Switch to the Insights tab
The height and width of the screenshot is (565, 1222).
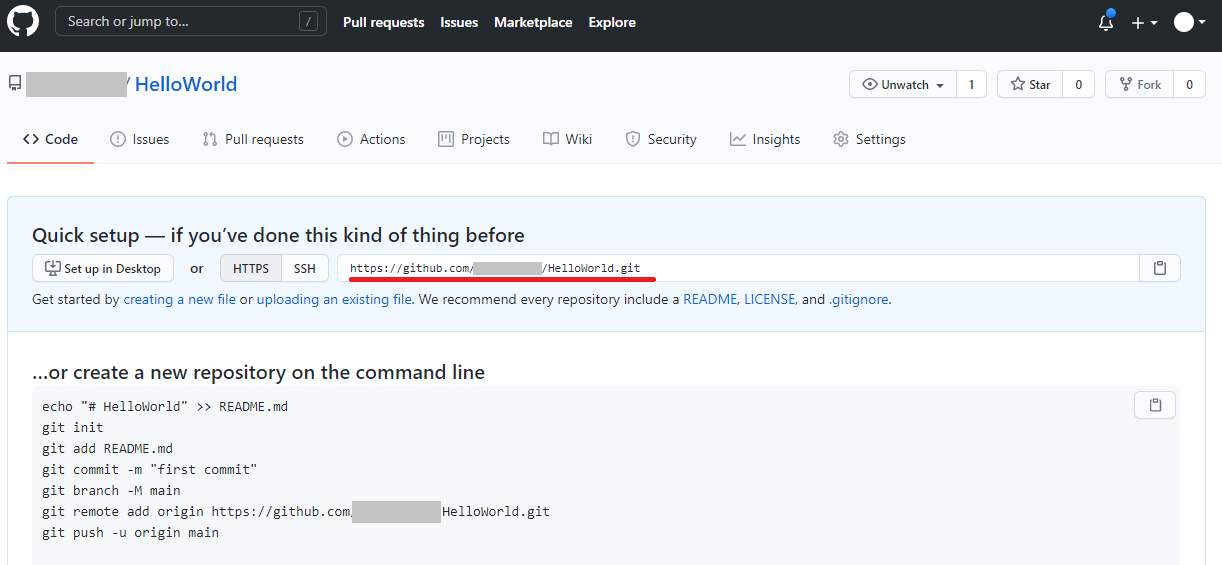pos(765,139)
